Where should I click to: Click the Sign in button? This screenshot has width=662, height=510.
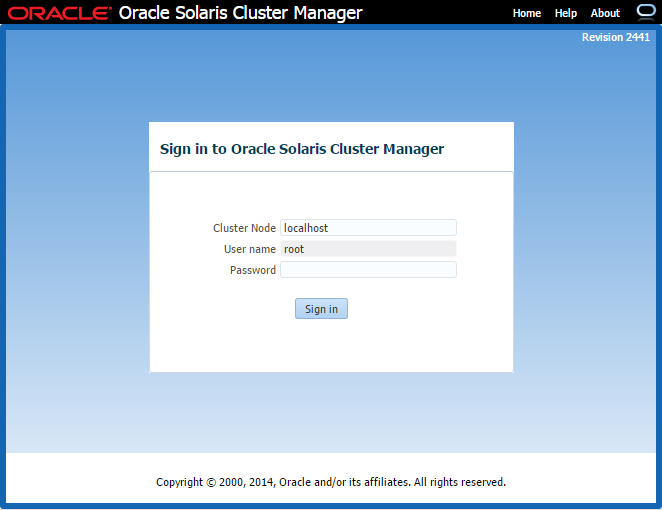coord(321,309)
